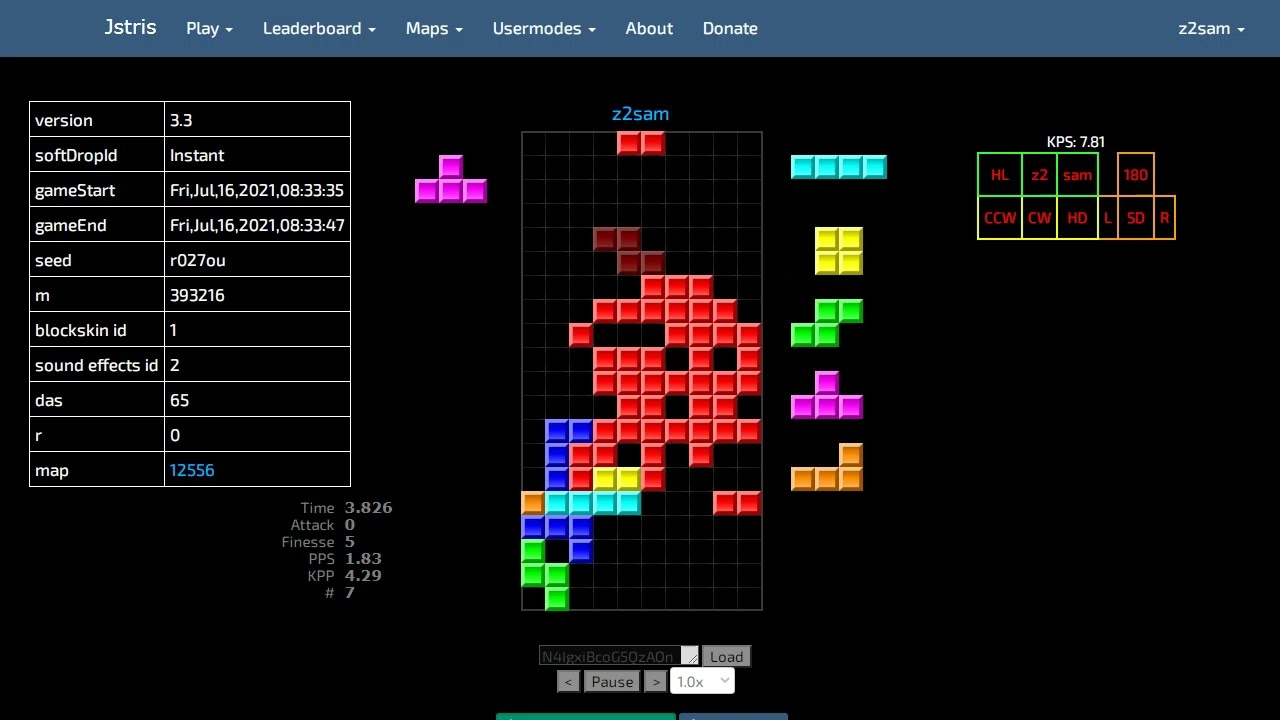Screen dimensions: 1280x720
Task: Expand the Usermodes menu
Action: pos(544,28)
